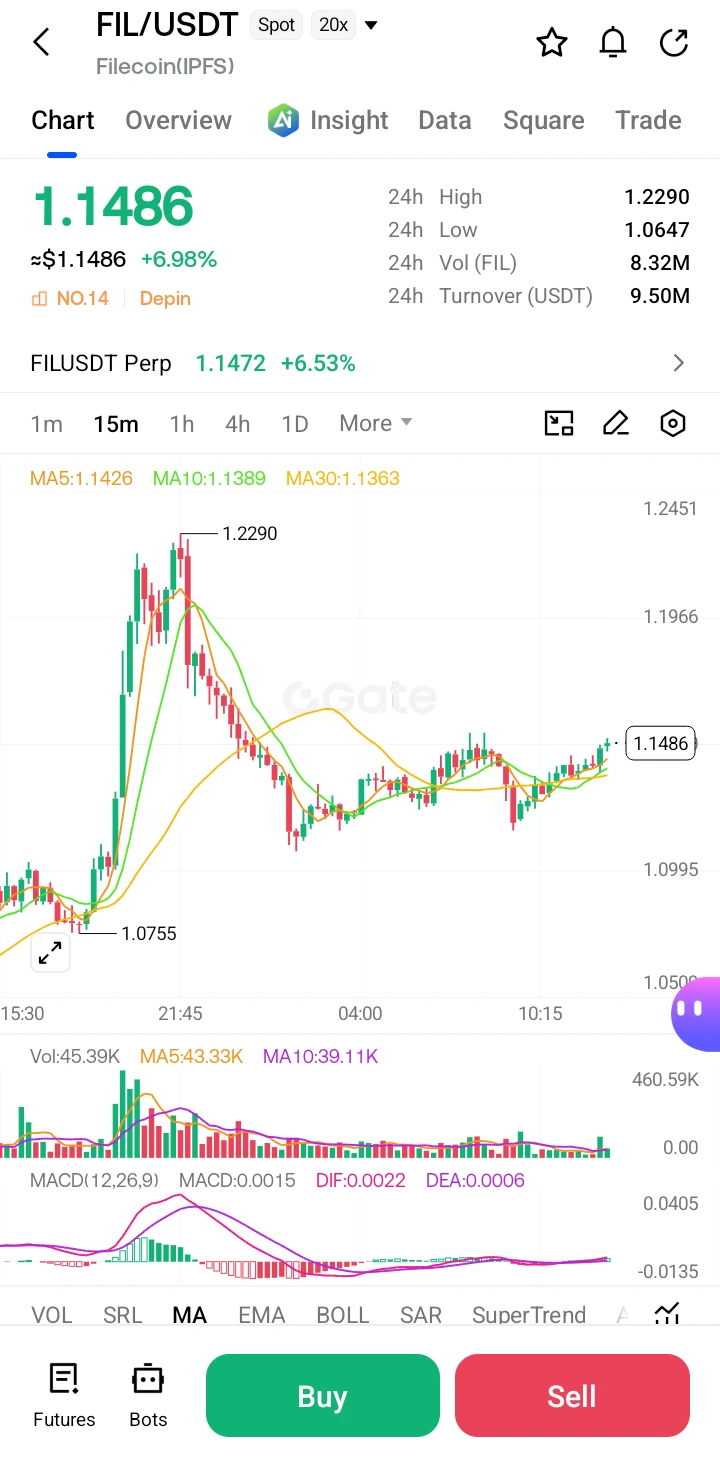Viewport: 720px width, 1467px height.
Task: Tap the MA30:1.1363 legend
Action: (343, 478)
